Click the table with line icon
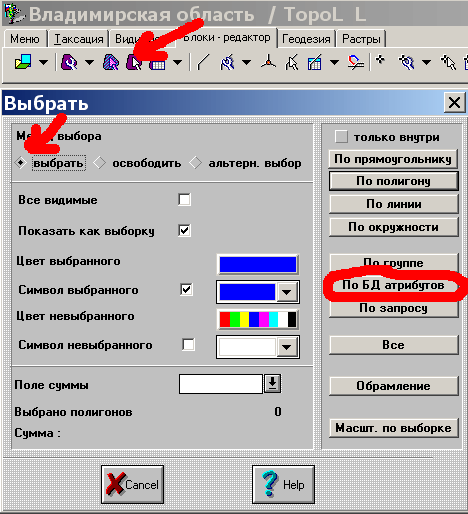The width and height of the screenshot is (468, 514). 314,62
